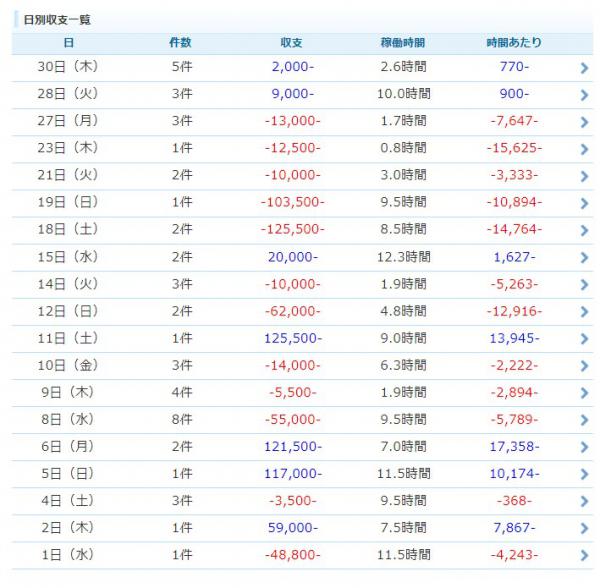Open details chevron for 14日(火) row
The width and height of the screenshot is (600, 588).
[584, 285]
